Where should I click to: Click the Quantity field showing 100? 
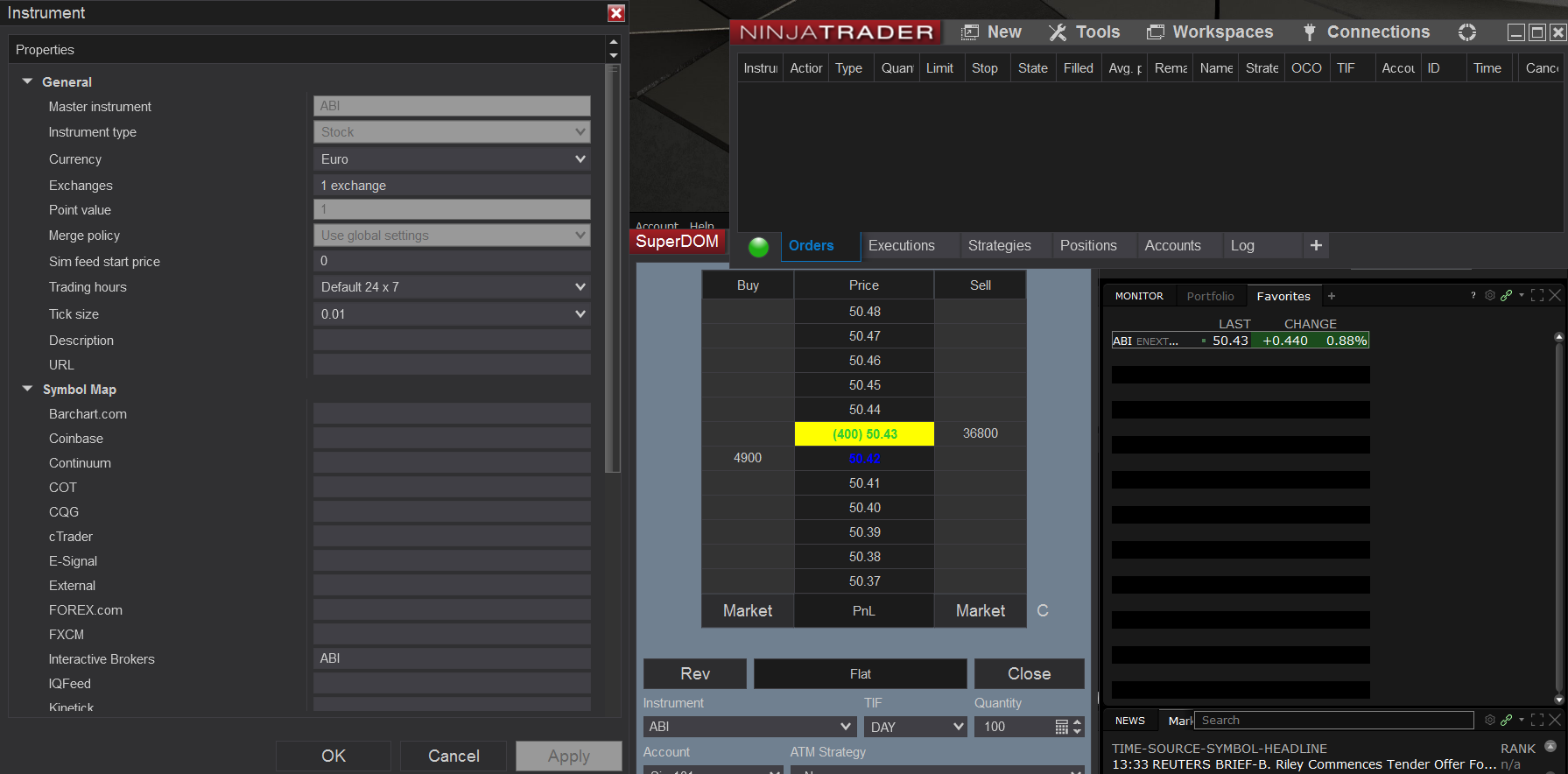tap(1016, 727)
